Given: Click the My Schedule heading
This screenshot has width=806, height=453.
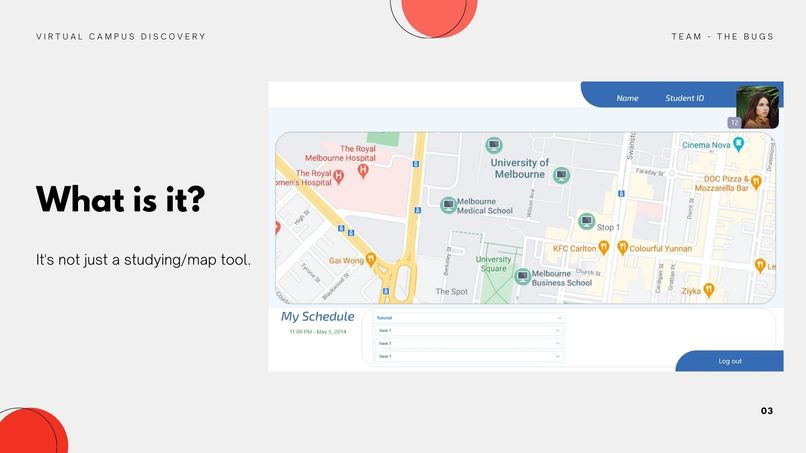Looking at the screenshot, I should pos(317,317).
